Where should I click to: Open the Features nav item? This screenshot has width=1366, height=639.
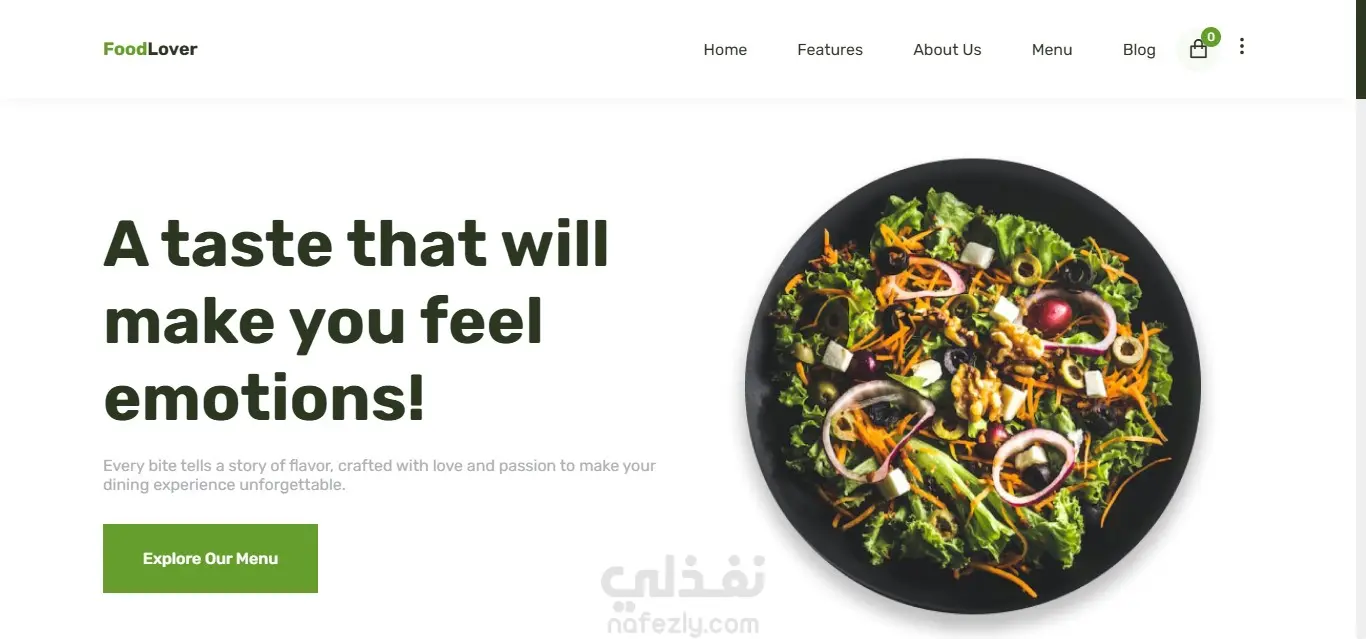click(830, 50)
